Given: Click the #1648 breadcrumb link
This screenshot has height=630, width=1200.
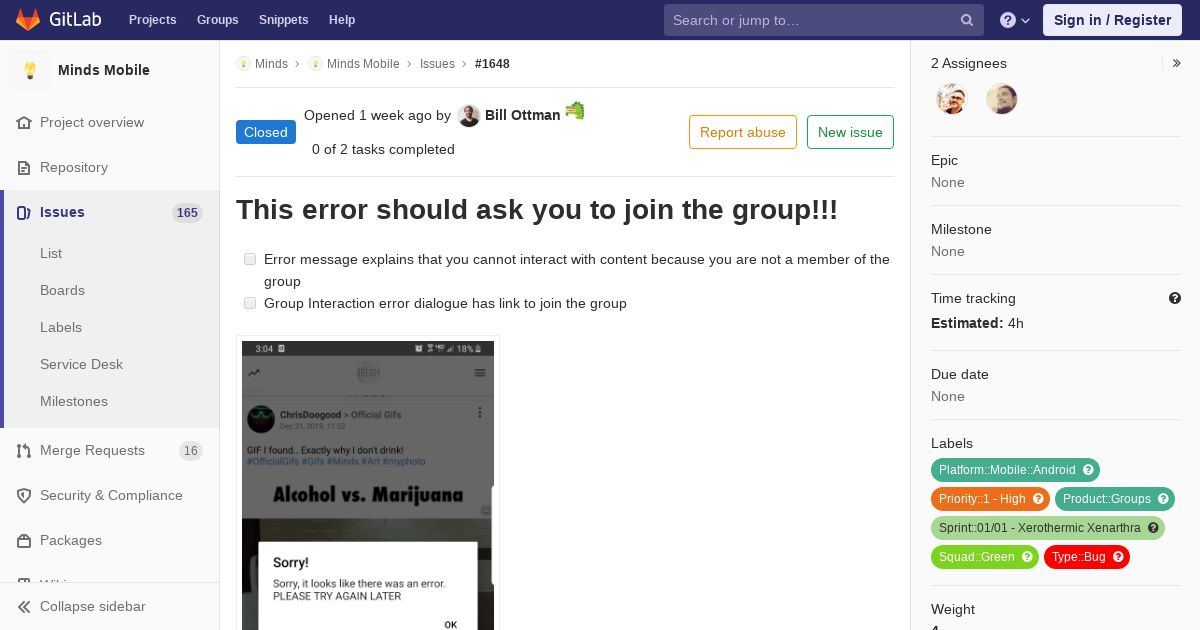Looking at the screenshot, I should tap(492, 63).
